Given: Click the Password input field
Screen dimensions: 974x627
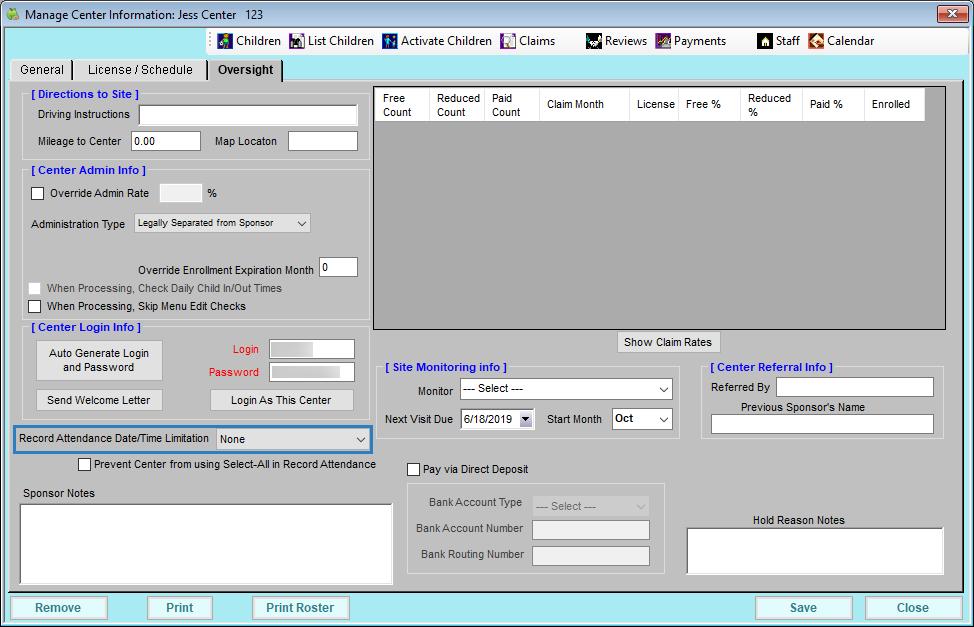Looking at the screenshot, I should 312,372.
